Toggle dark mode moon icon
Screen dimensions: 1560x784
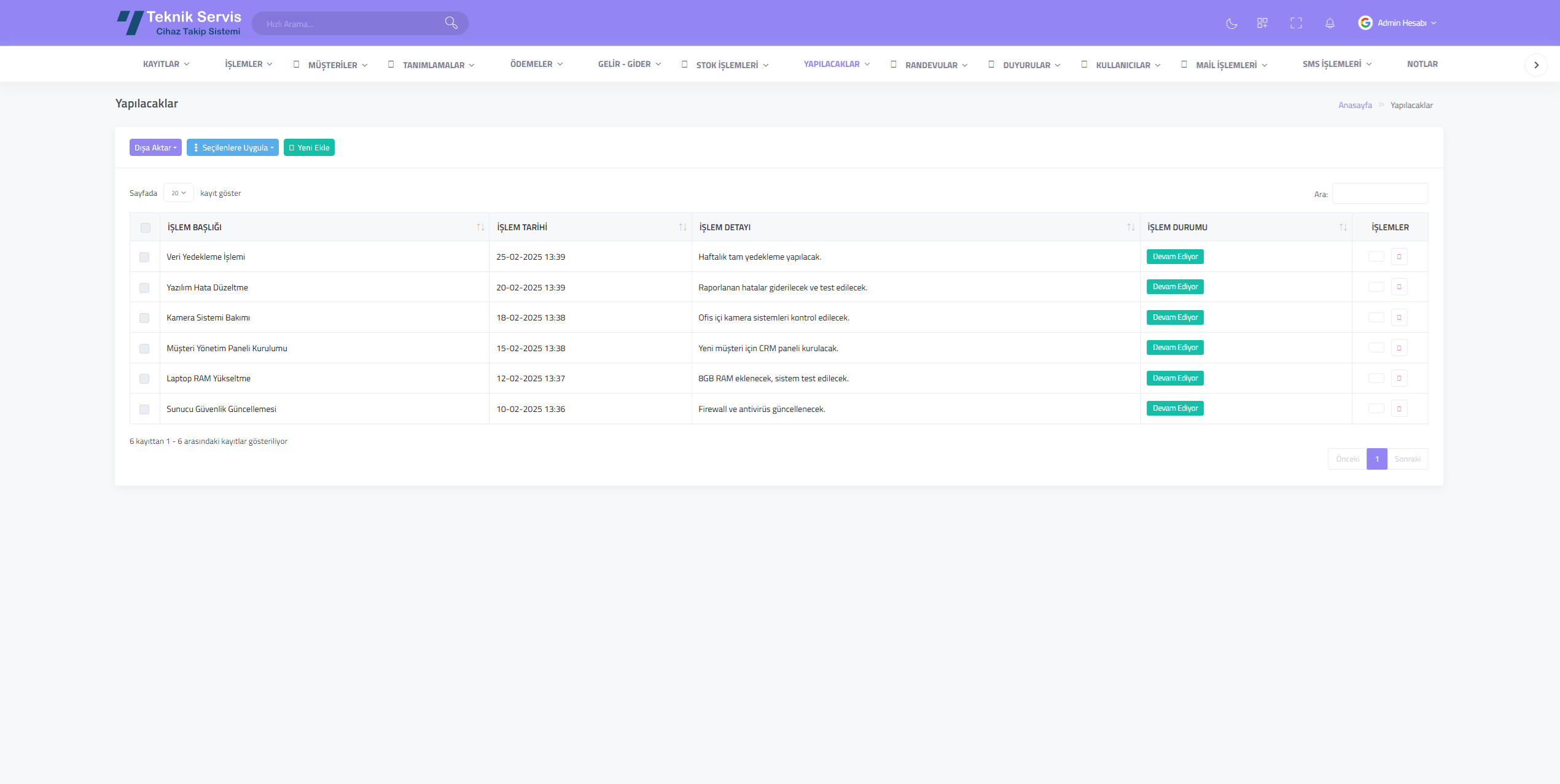pyautogui.click(x=1231, y=23)
